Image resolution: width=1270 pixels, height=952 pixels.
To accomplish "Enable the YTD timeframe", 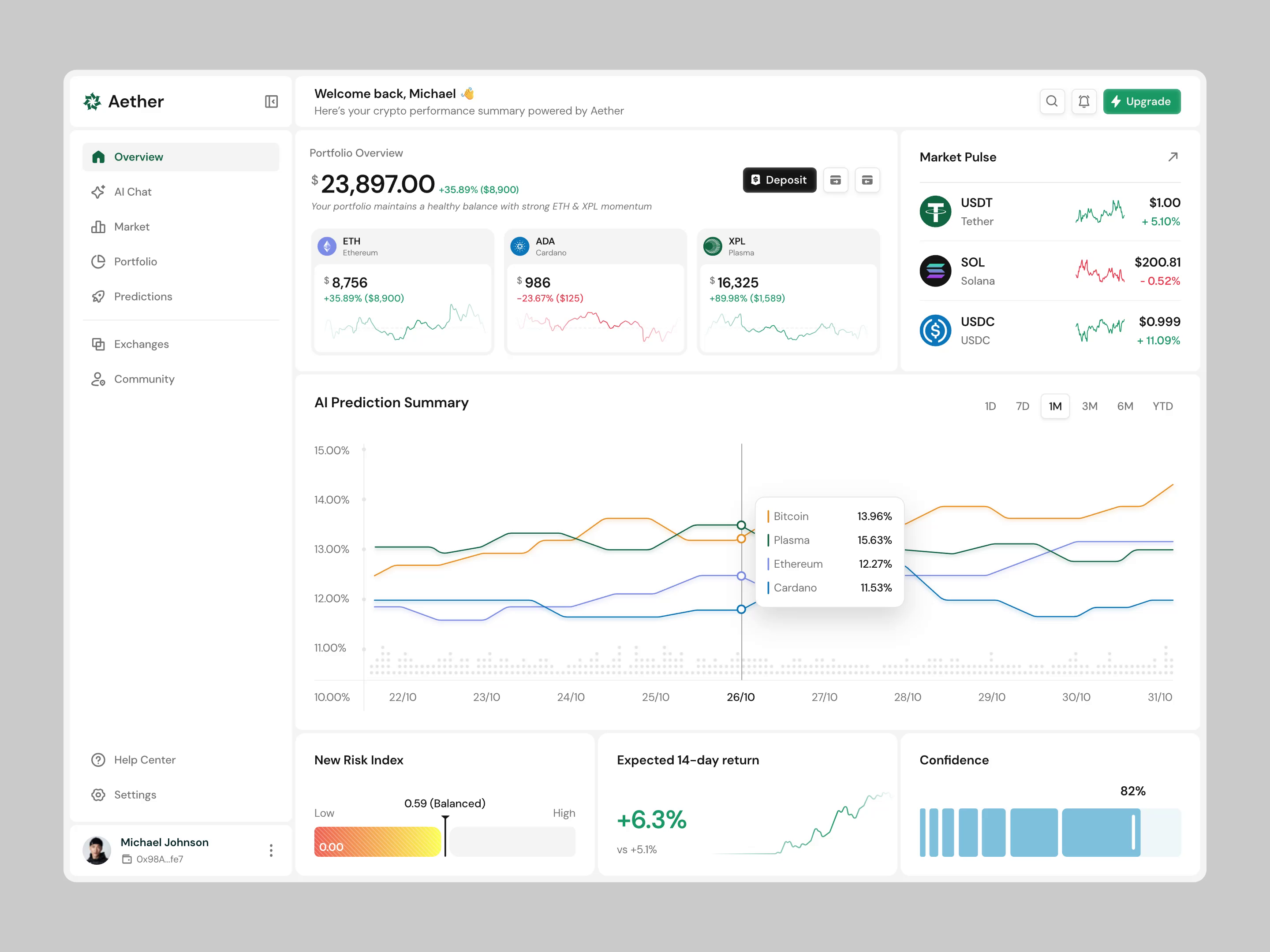I will [x=1163, y=406].
